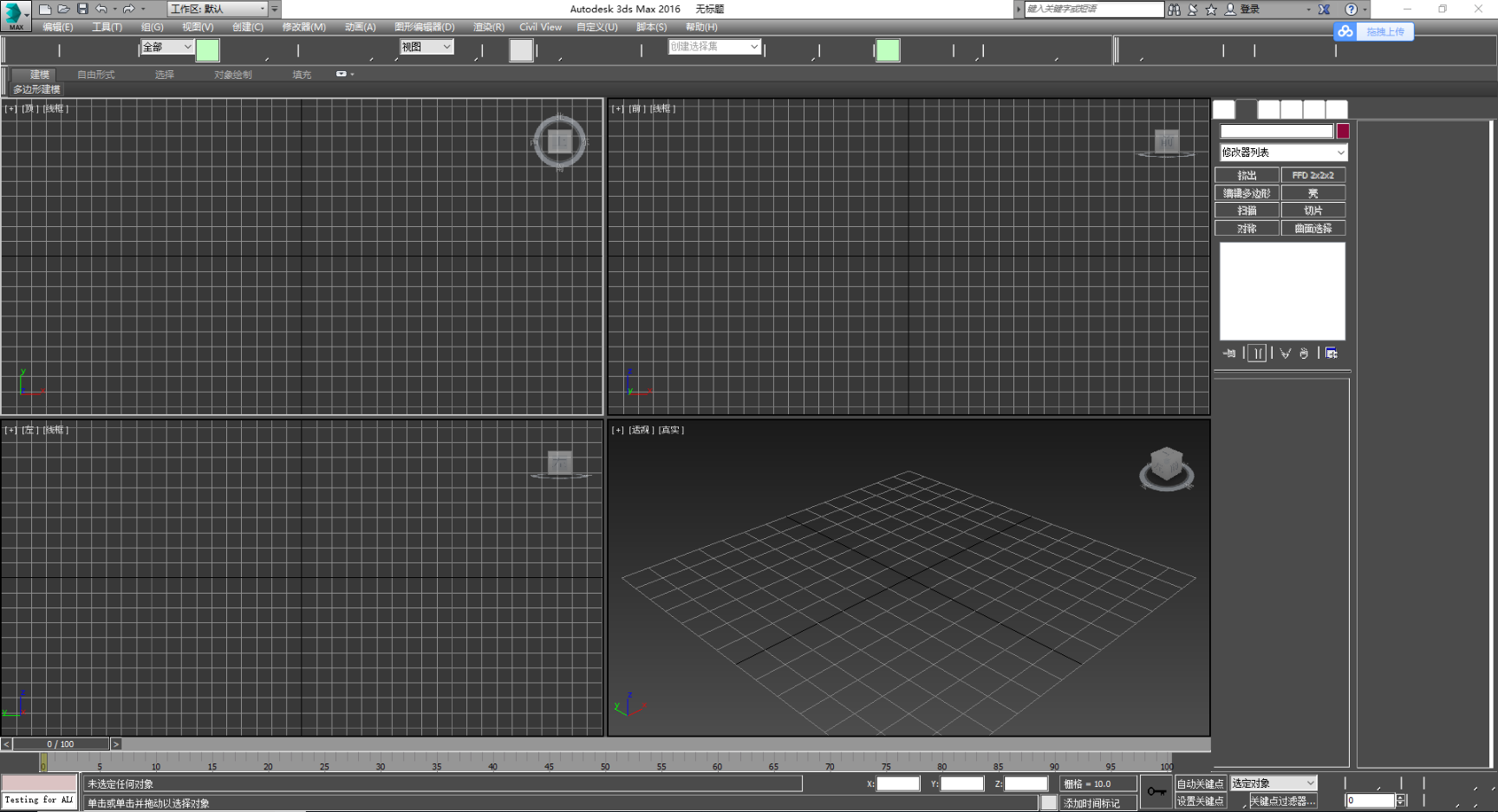This screenshot has height=812, width=1498.
Task: Open the named selection set (创建选择集) dropdown
Action: point(714,47)
